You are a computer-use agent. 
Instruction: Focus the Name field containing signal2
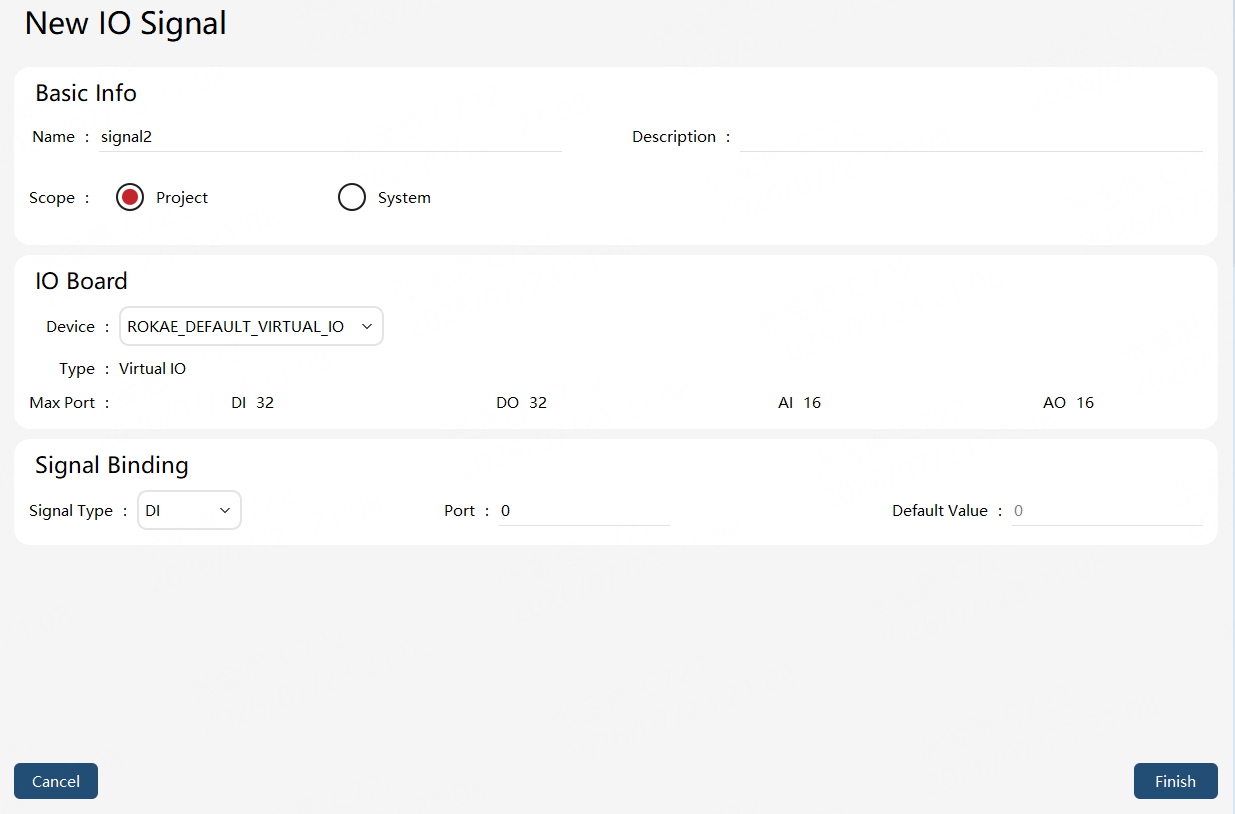(x=330, y=137)
